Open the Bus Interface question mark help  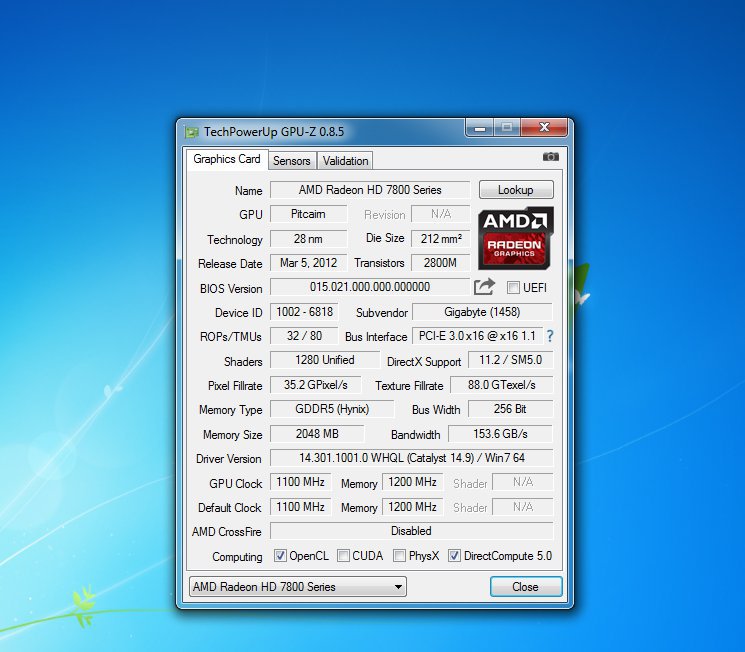pyautogui.click(x=550, y=336)
